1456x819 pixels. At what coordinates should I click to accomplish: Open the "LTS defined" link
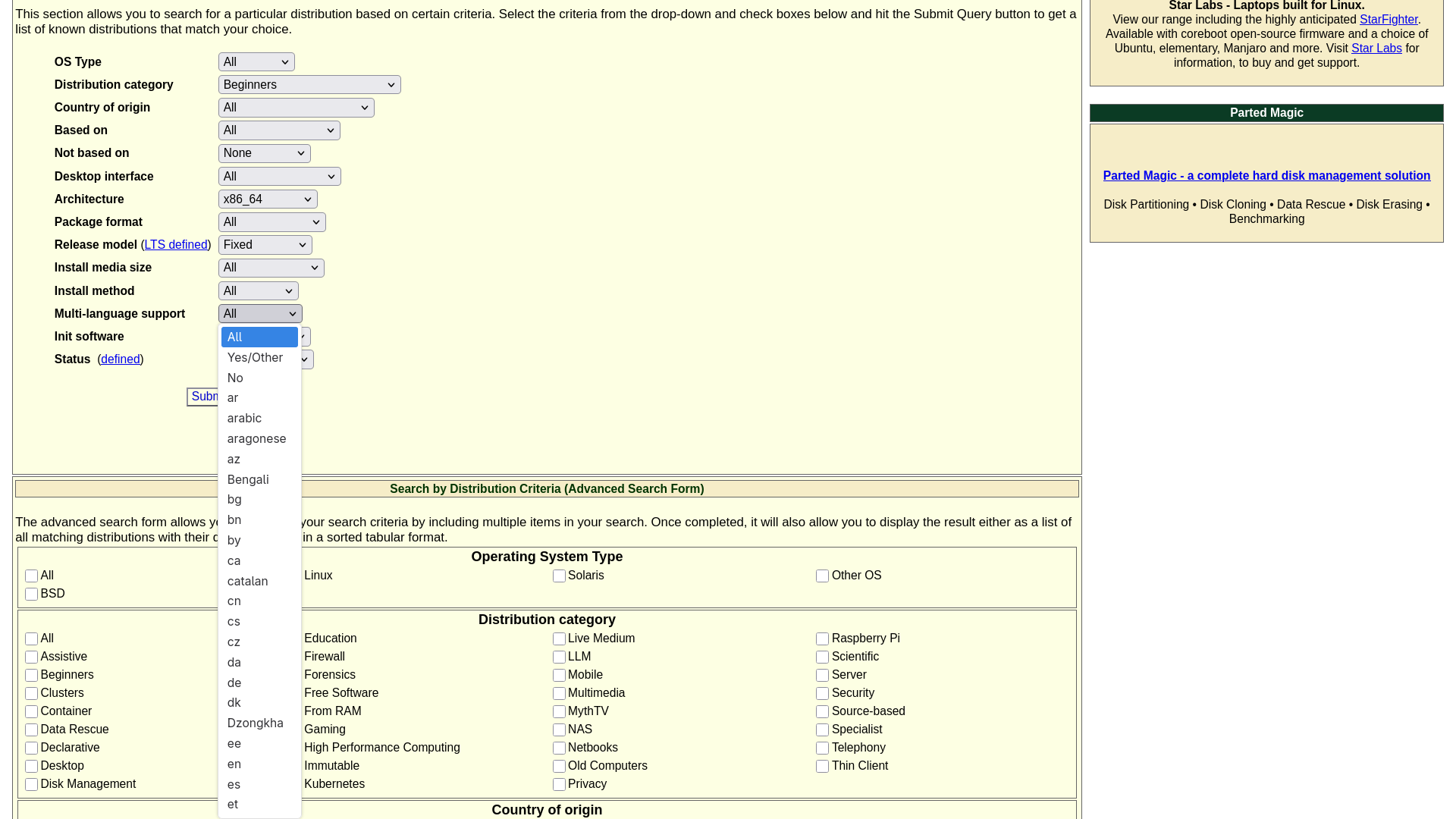[x=175, y=244]
